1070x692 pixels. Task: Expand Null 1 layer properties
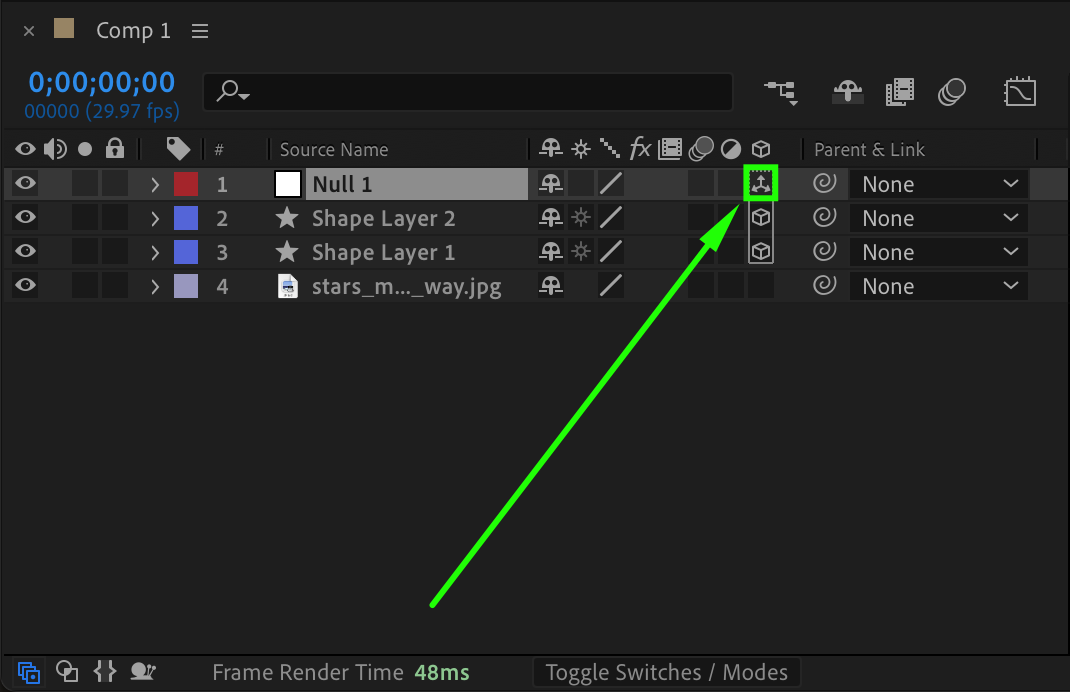pyautogui.click(x=155, y=184)
